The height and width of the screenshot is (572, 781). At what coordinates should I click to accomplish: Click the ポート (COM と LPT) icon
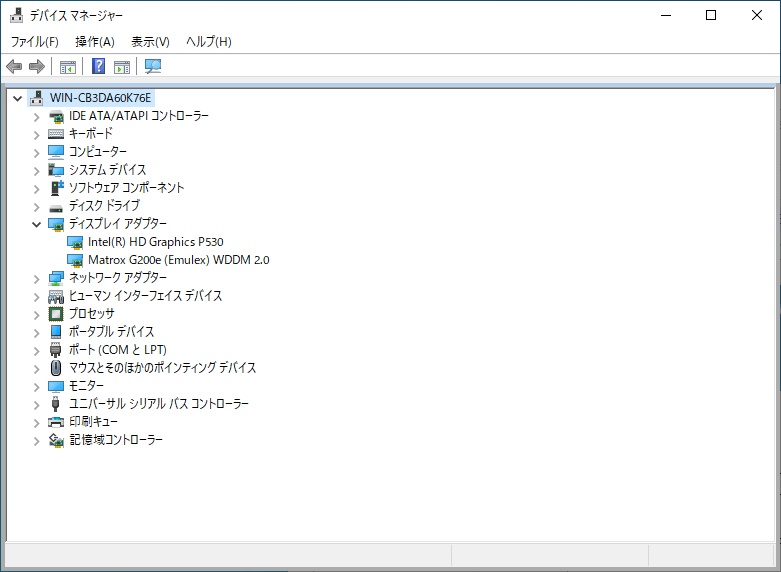56,350
